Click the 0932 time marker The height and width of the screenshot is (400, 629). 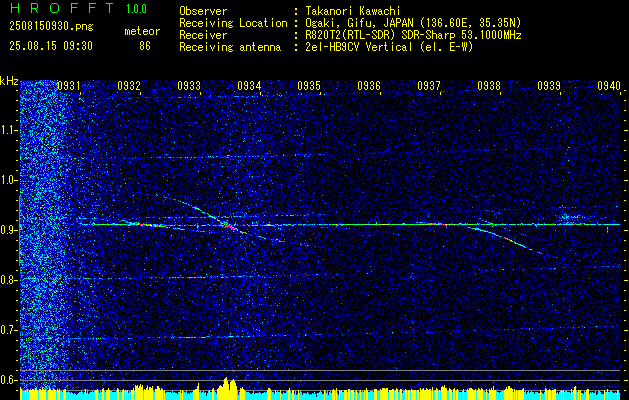pos(129,86)
